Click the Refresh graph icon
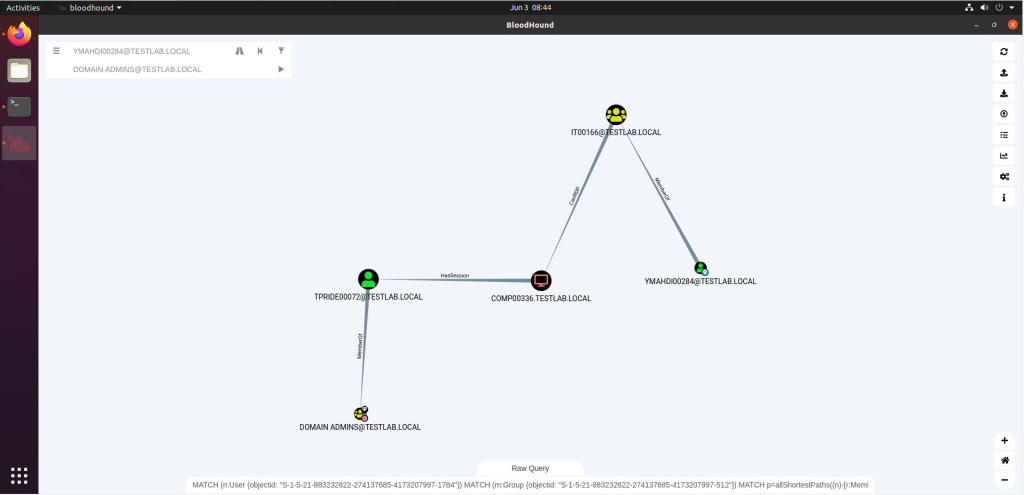The height and width of the screenshot is (495, 1024). point(1004,52)
